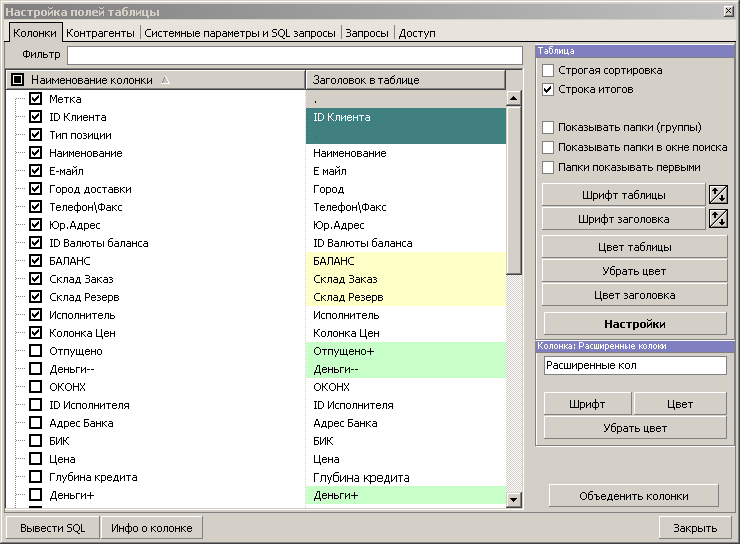Click the Закрыть button
The image size is (740, 544).
tap(695, 528)
